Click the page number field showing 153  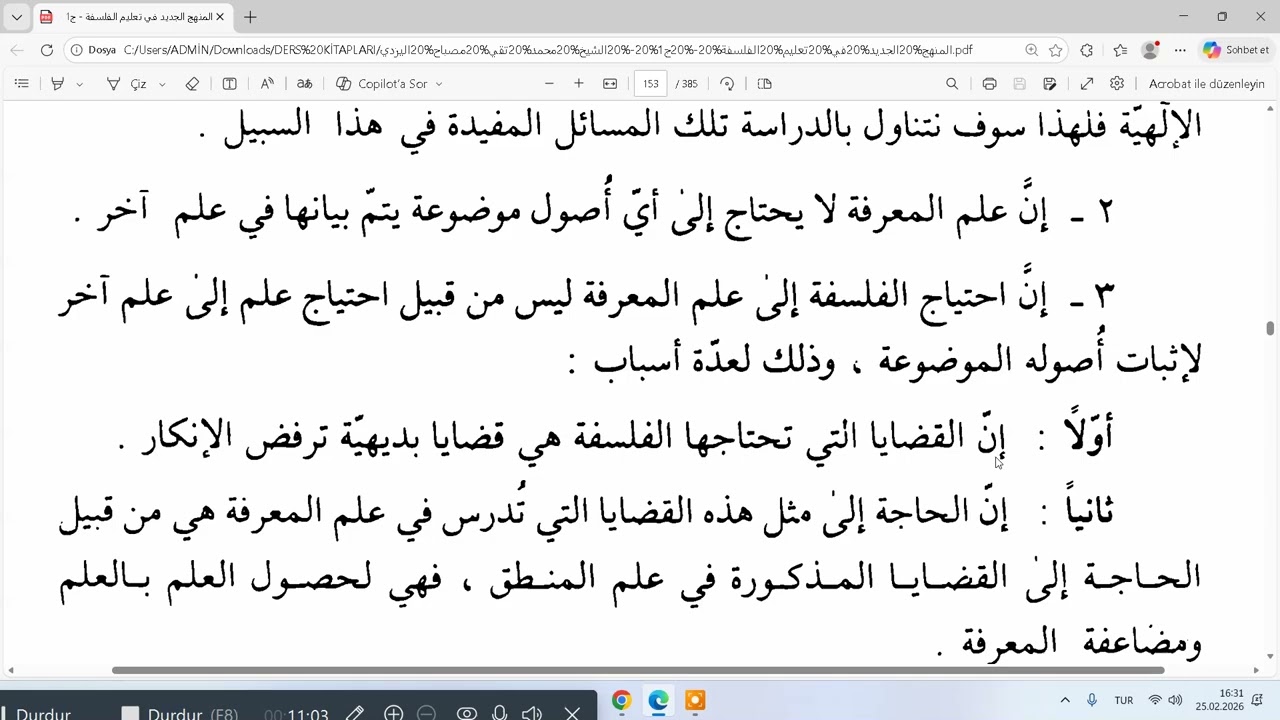[651, 84]
